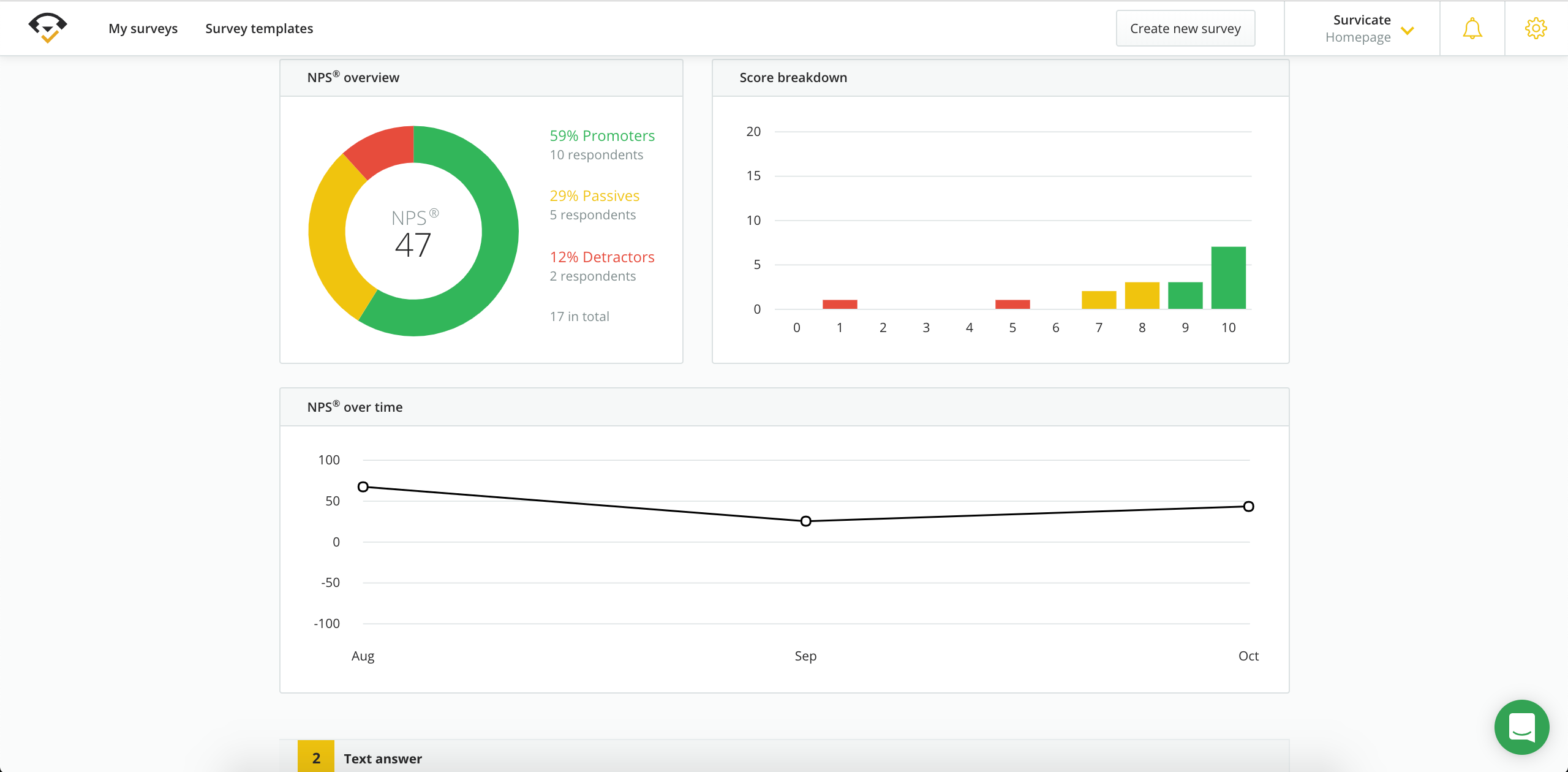1568x772 pixels.
Task: Click the NPS over time Sep data point
Action: click(x=806, y=520)
